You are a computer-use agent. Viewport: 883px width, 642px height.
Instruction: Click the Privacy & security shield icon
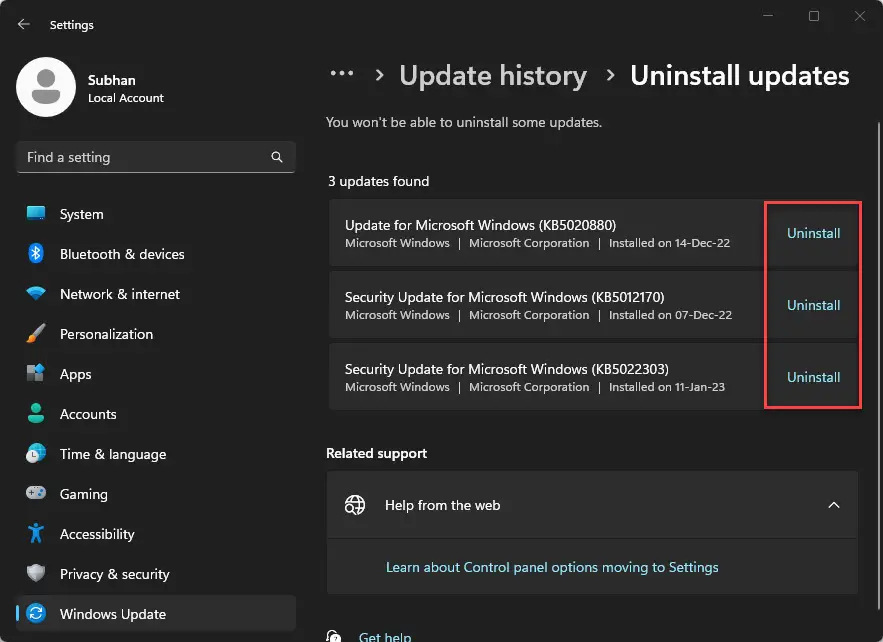coord(36,573)
